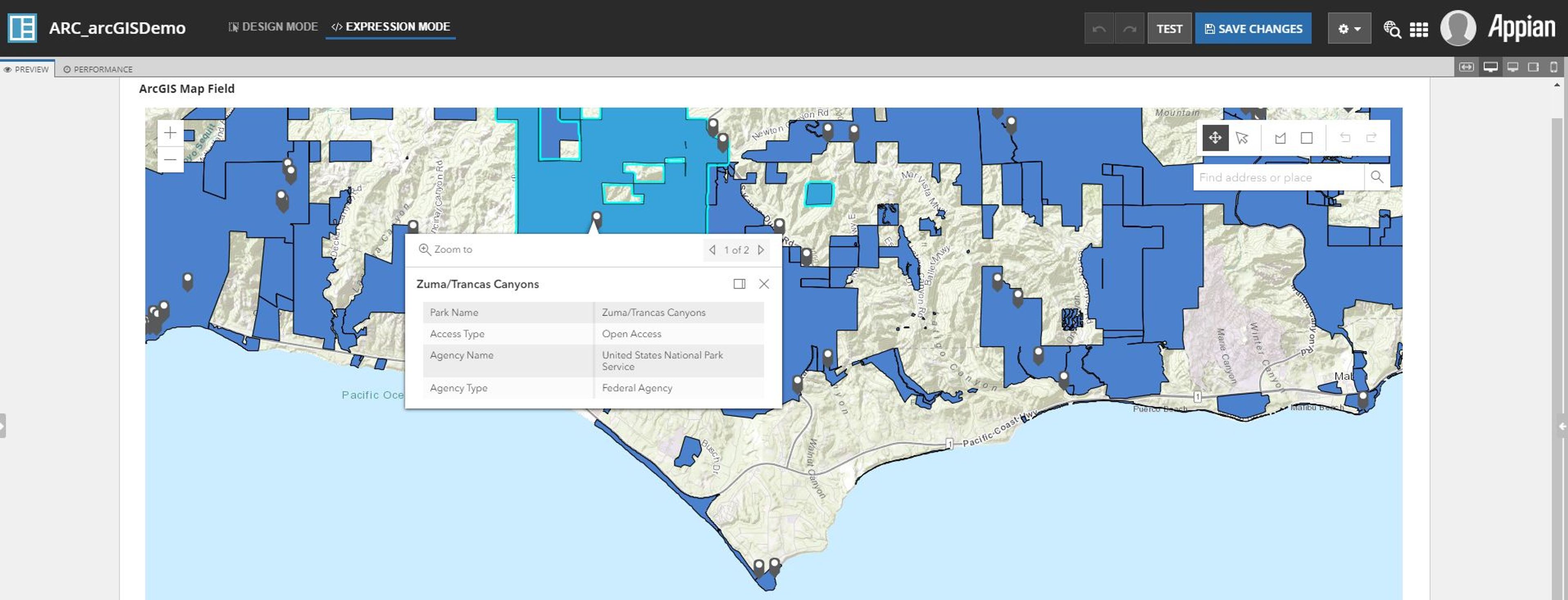Image resolution: width=1568 pixels, height=600 pixels.
Task: Go to previous popup feature
Action: pyautogui.click(x=712, y=250)
